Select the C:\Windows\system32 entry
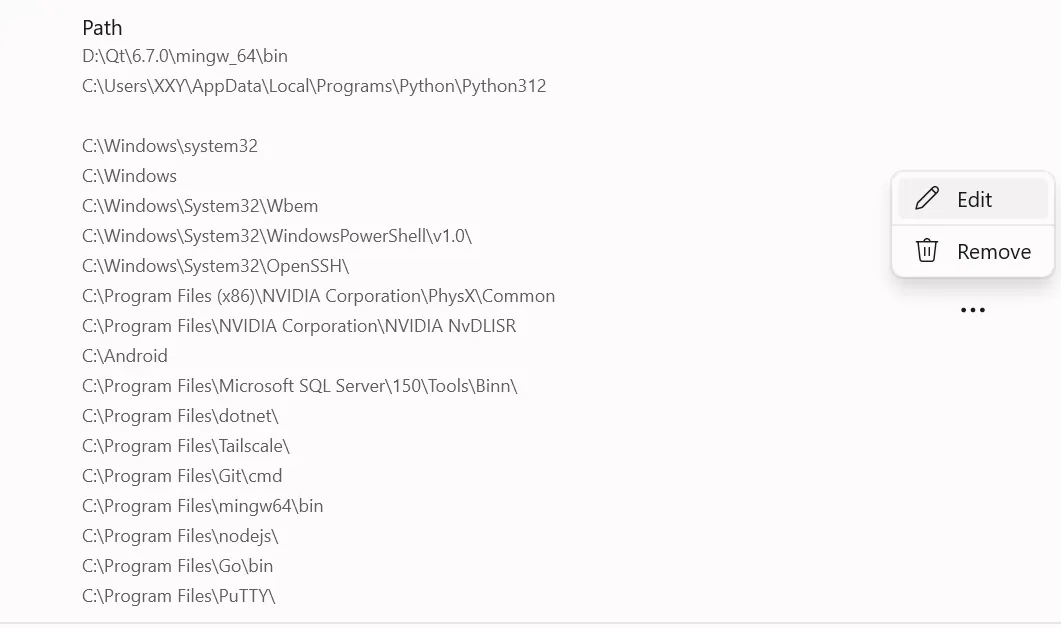Viewport: 1061px width, 628px height. click(x=170, y=146)
